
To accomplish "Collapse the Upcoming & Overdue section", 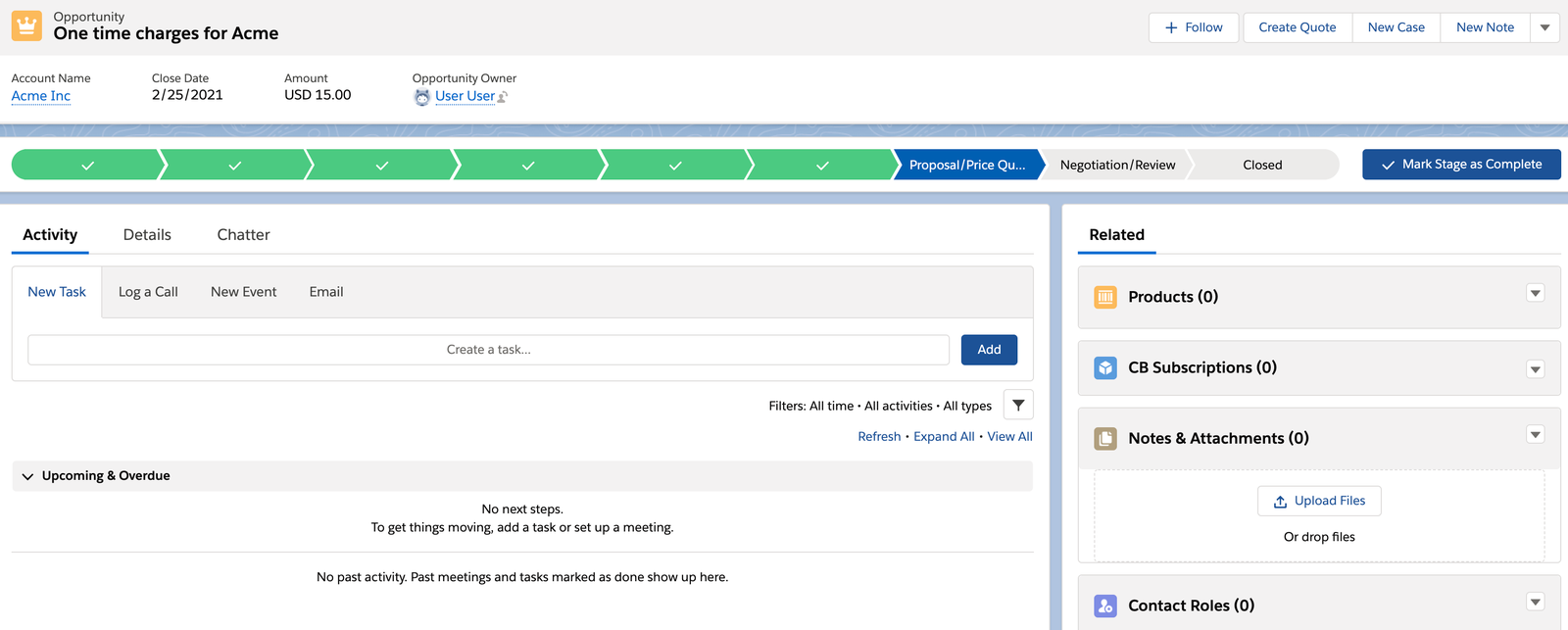I will [x=27, y=476].
